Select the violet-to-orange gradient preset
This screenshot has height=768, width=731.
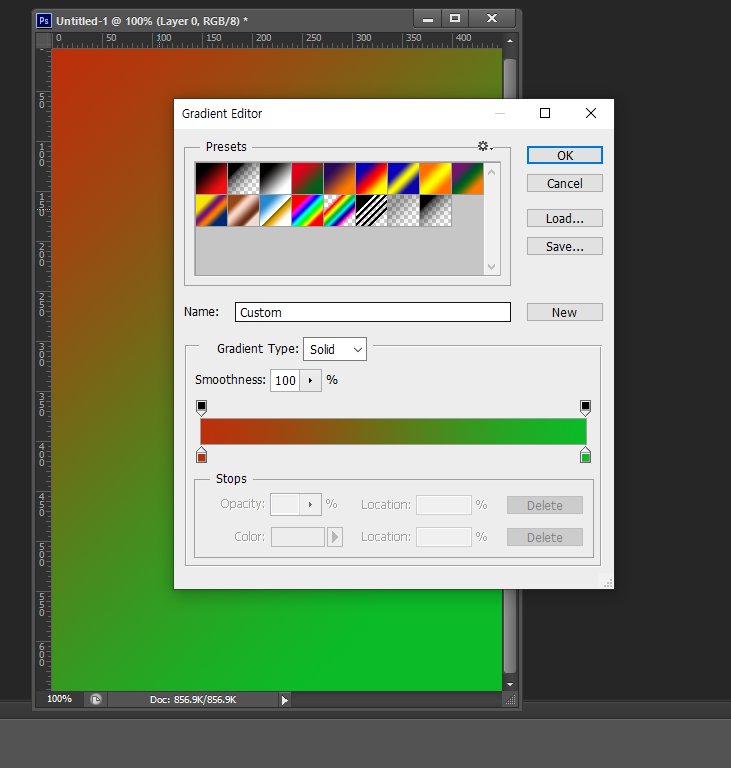click(x=340, y=179)
